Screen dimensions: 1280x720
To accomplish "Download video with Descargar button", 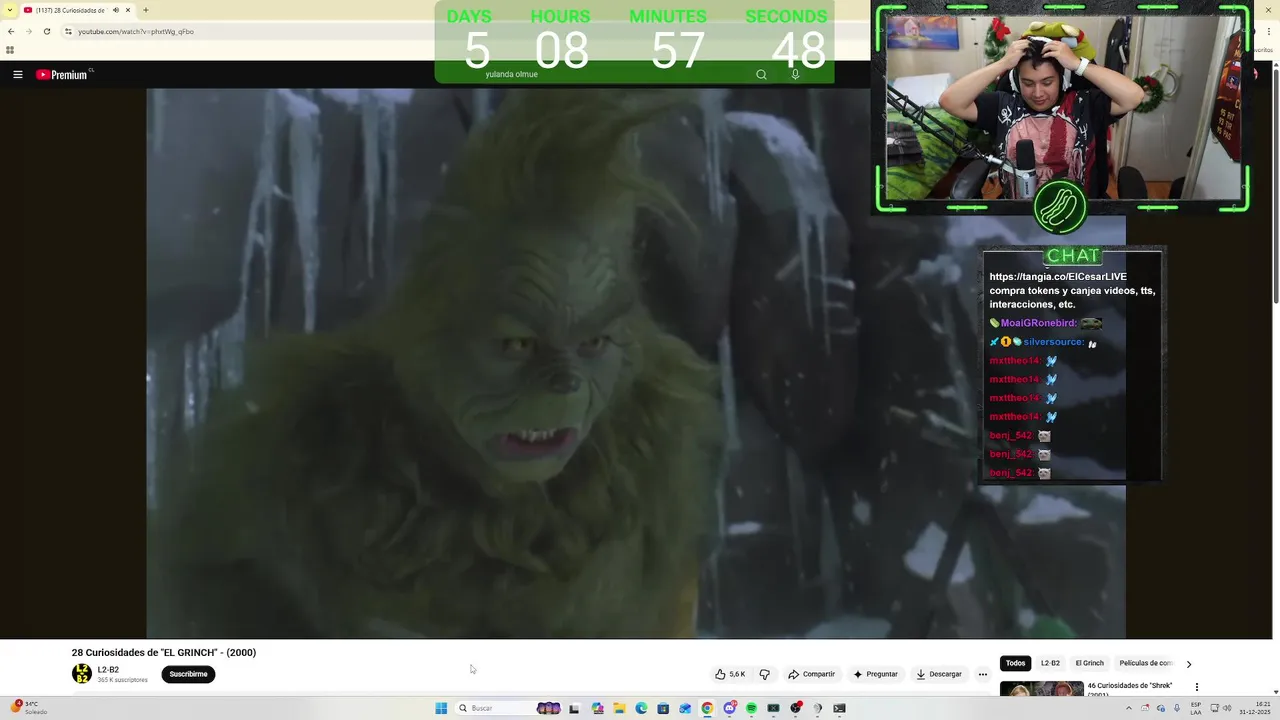I will coord(939,674).
